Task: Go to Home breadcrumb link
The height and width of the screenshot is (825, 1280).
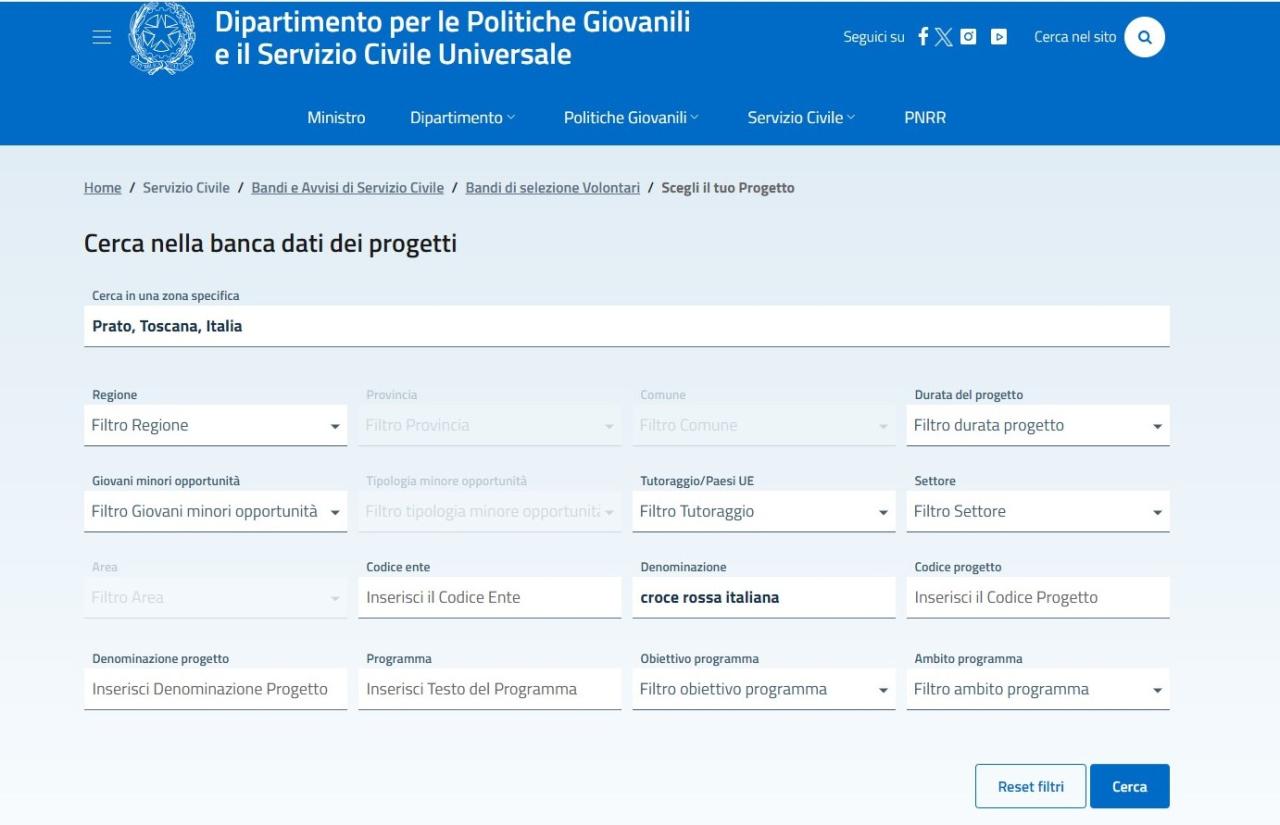Action: coord(102,188)
